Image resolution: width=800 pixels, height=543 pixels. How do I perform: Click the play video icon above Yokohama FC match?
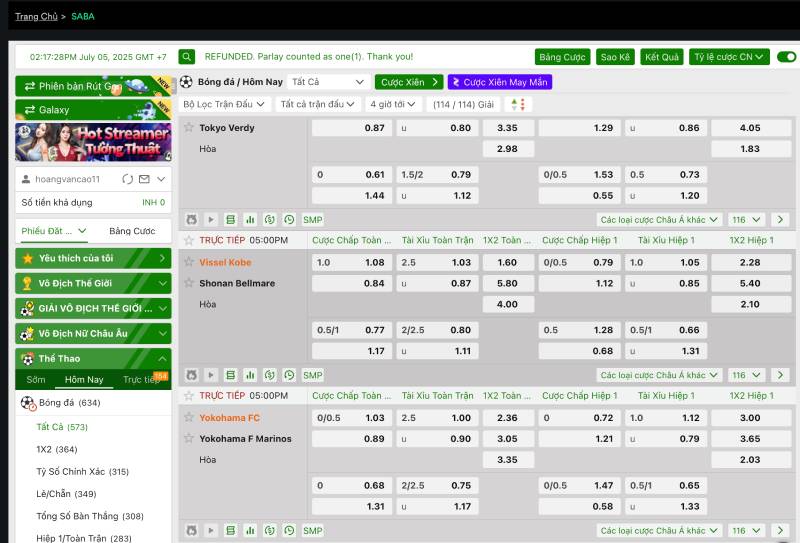(x=211, y=375)
